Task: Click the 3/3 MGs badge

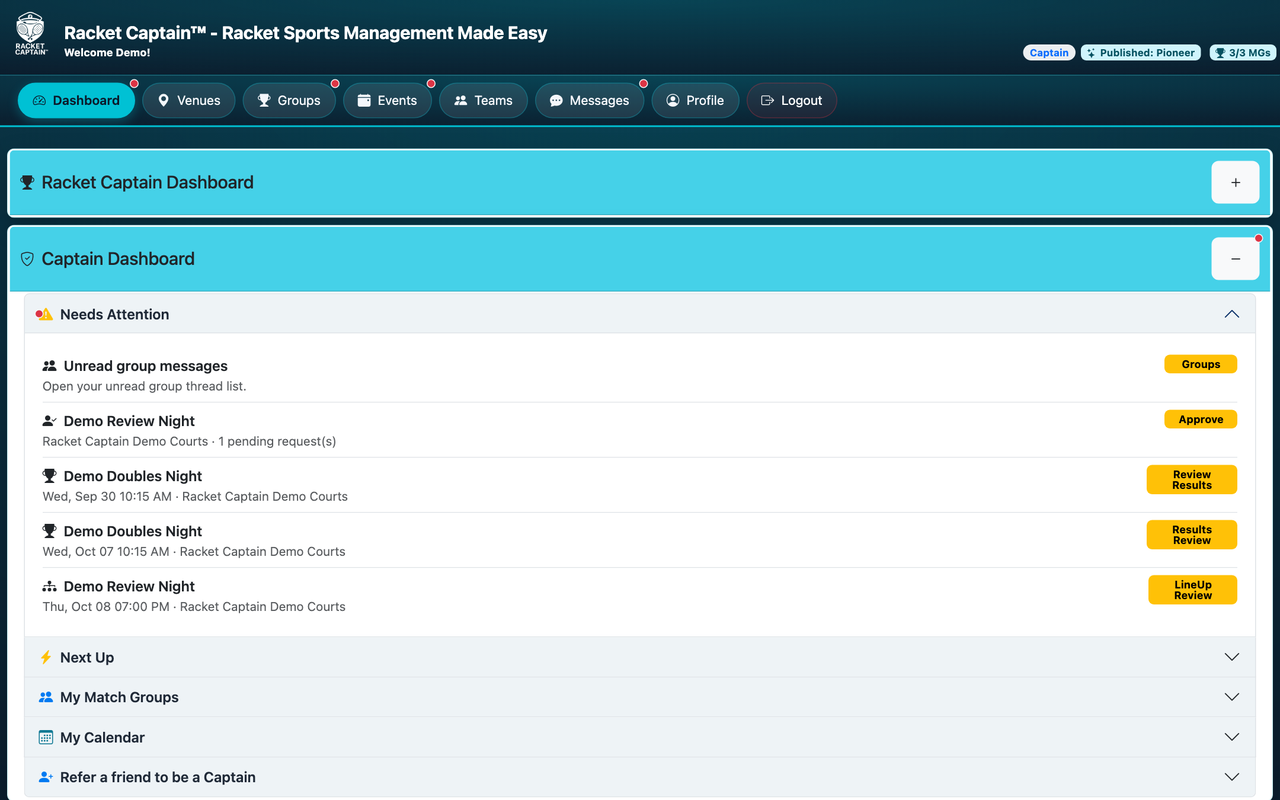Action: [1241, 53]
